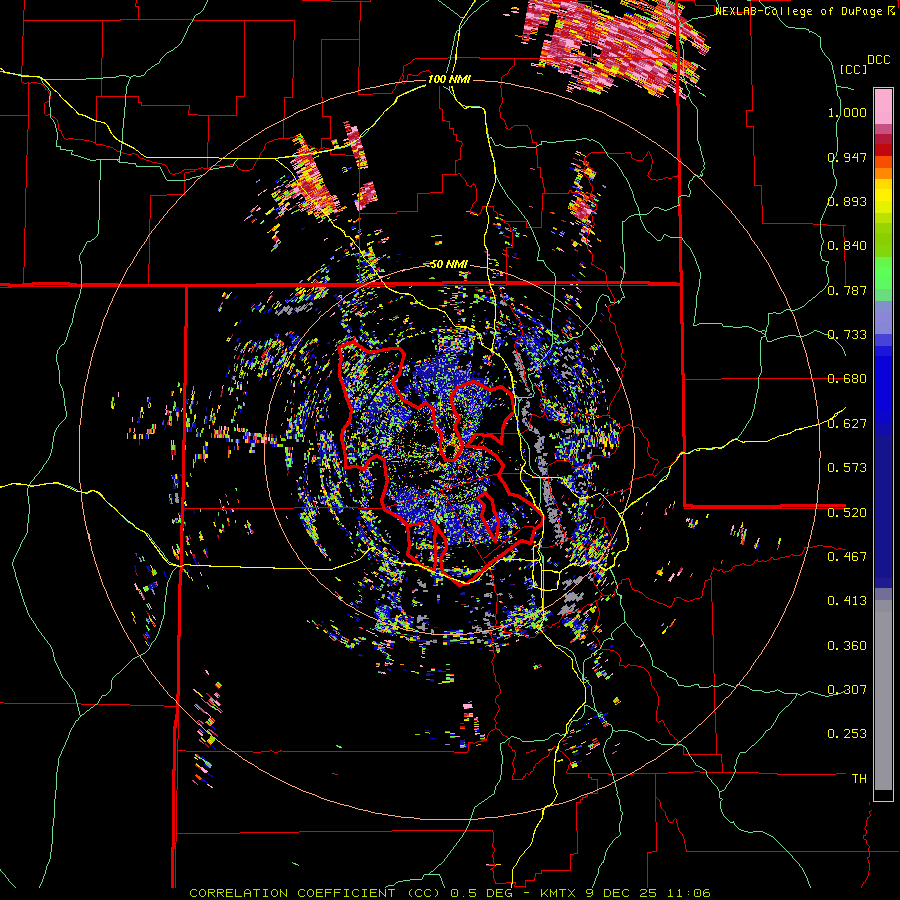Click the 0.947 legend value
The width and height of the screenshot is (900, 900).
[847, 157]
